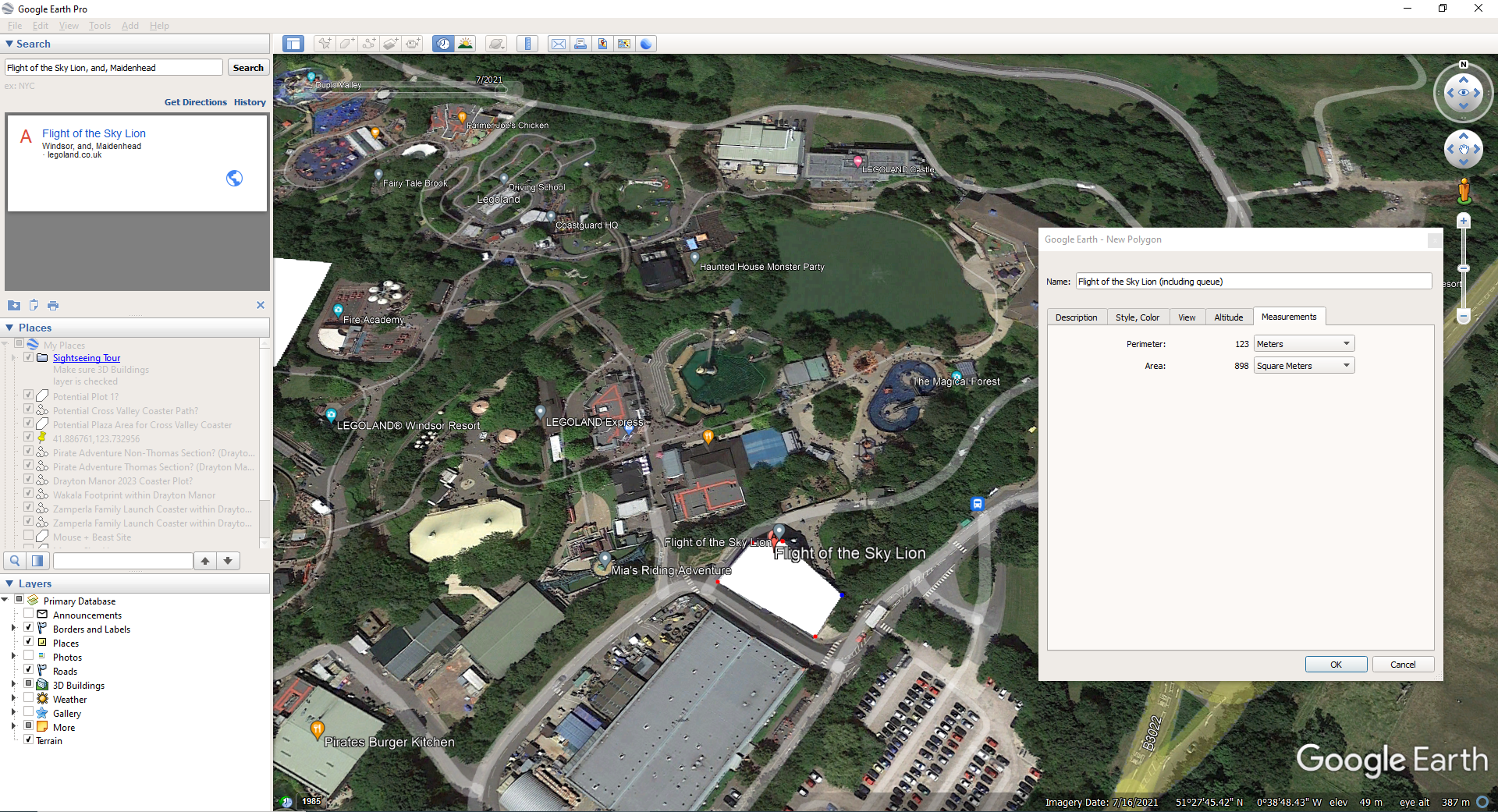Click Cancel in New Polygon dialog
Viewport: 1498px width, 812px height.
[1403, 665]
